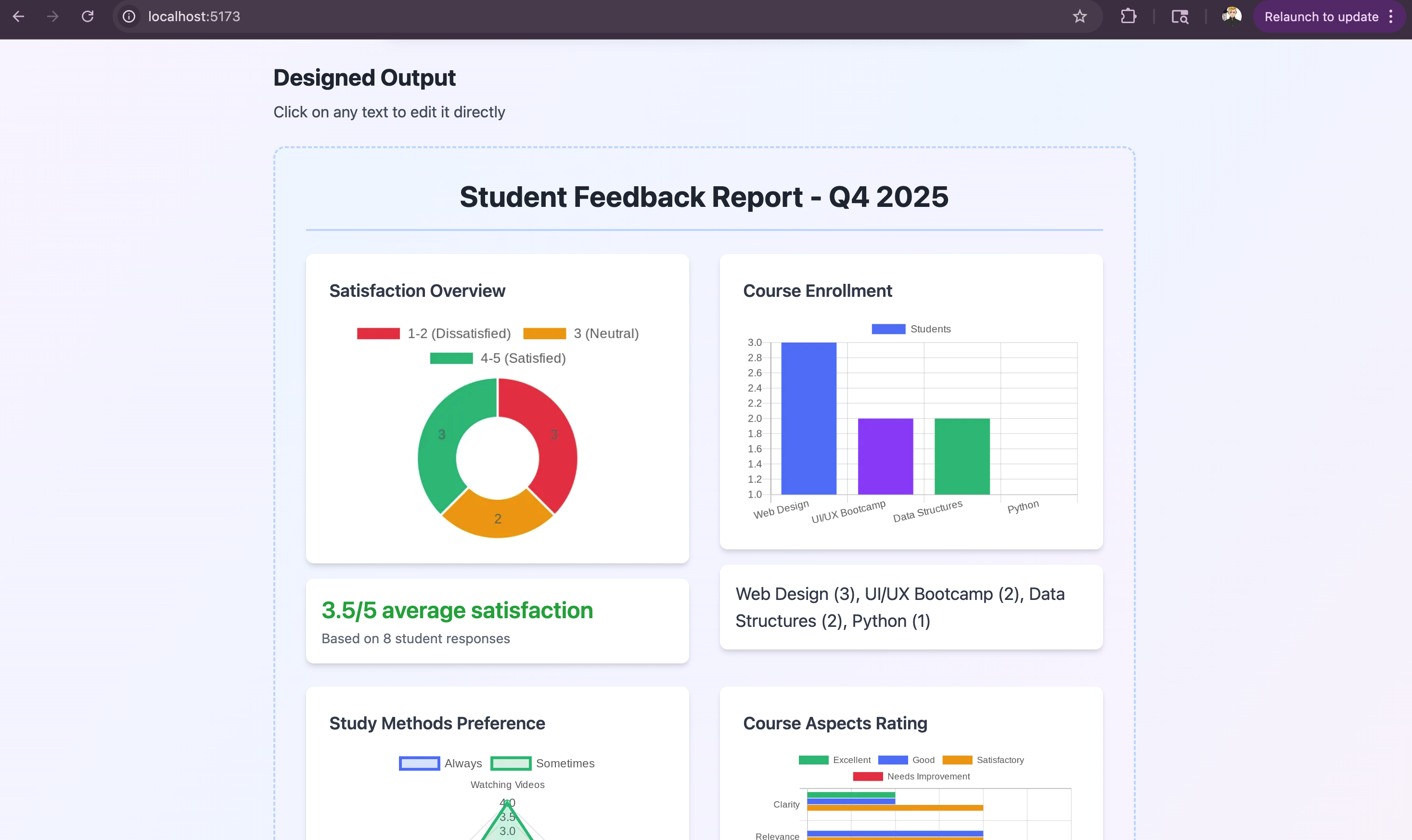Viewport: 1412px width, 840px height.
Task: Click the browser forward arrow
Action: click(52, 16)
